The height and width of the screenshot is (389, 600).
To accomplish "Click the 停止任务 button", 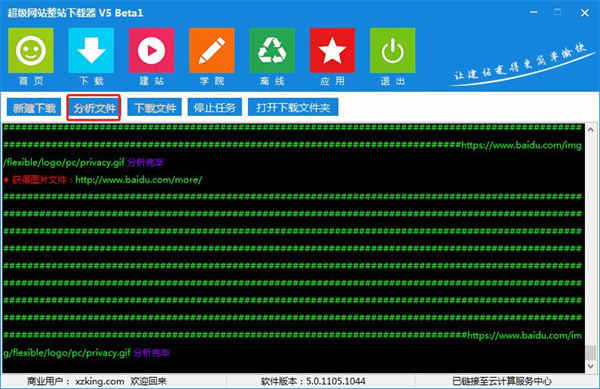I will (x=215, y=107).
